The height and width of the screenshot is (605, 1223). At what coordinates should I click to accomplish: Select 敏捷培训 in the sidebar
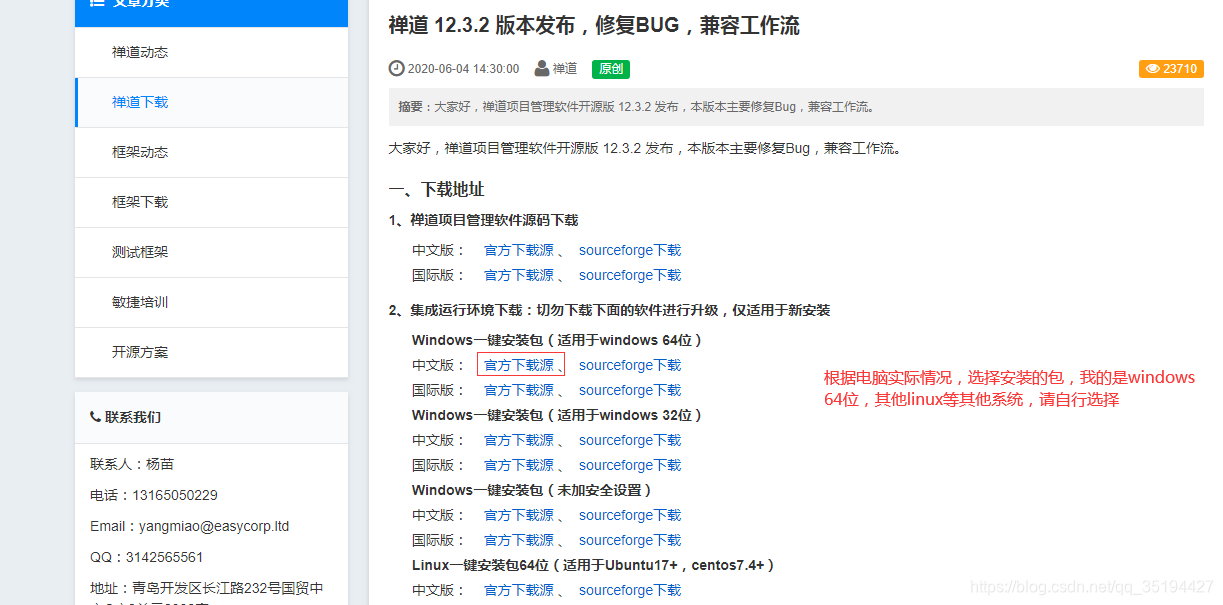[211, 302]
